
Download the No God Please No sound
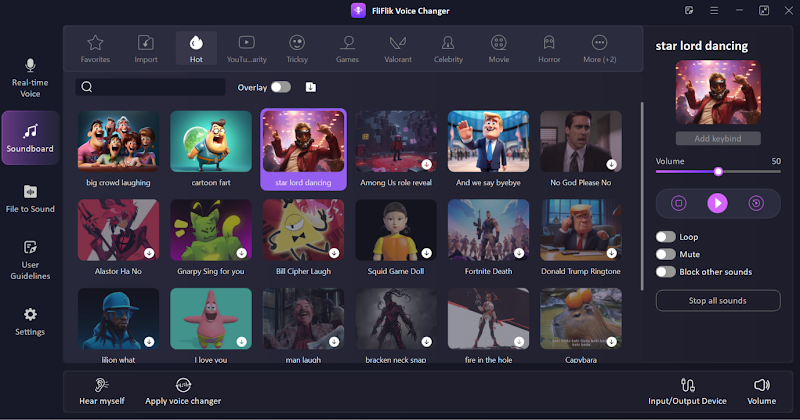611,164
